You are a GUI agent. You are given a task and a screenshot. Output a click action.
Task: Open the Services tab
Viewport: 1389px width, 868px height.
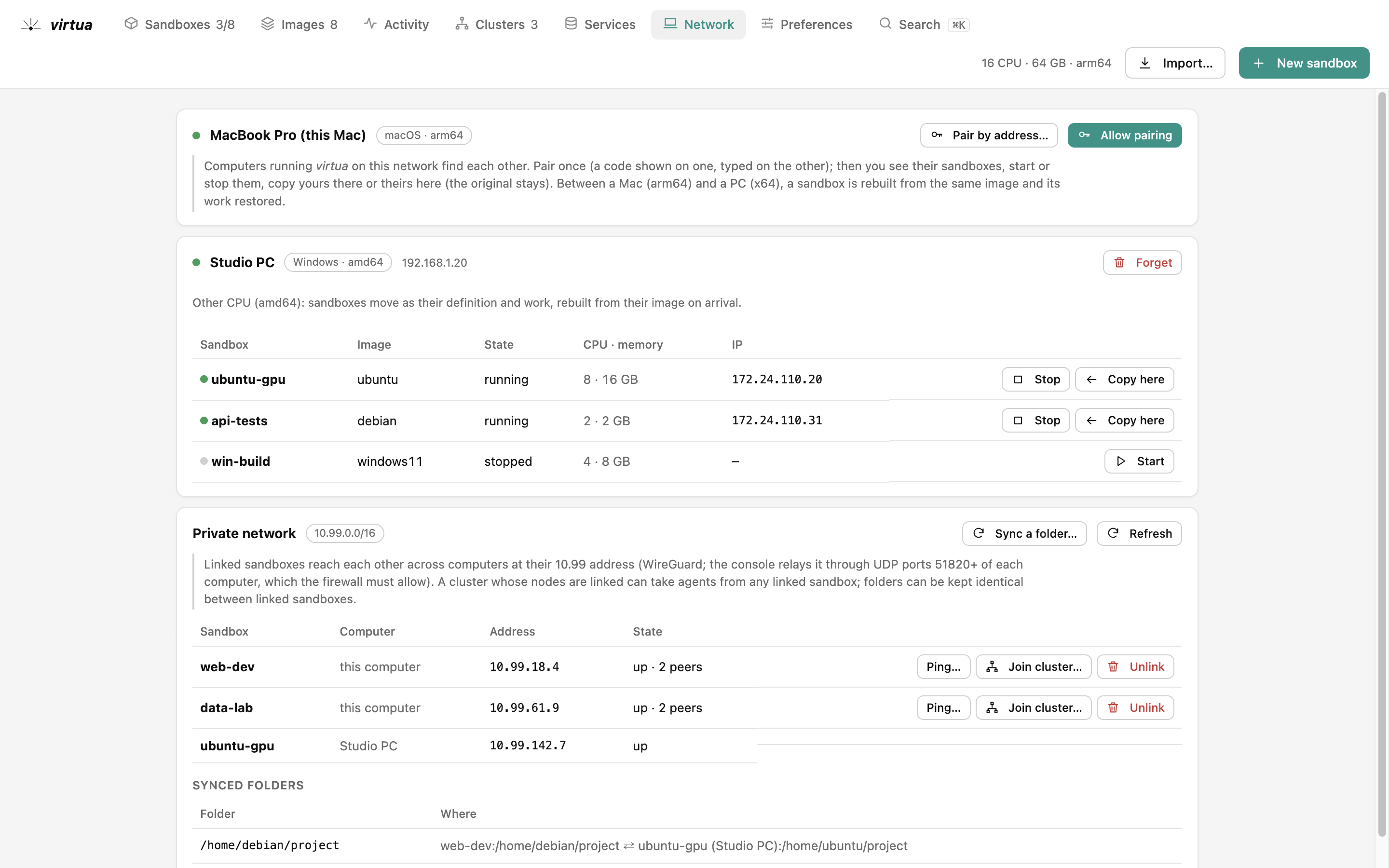point(600,25)
